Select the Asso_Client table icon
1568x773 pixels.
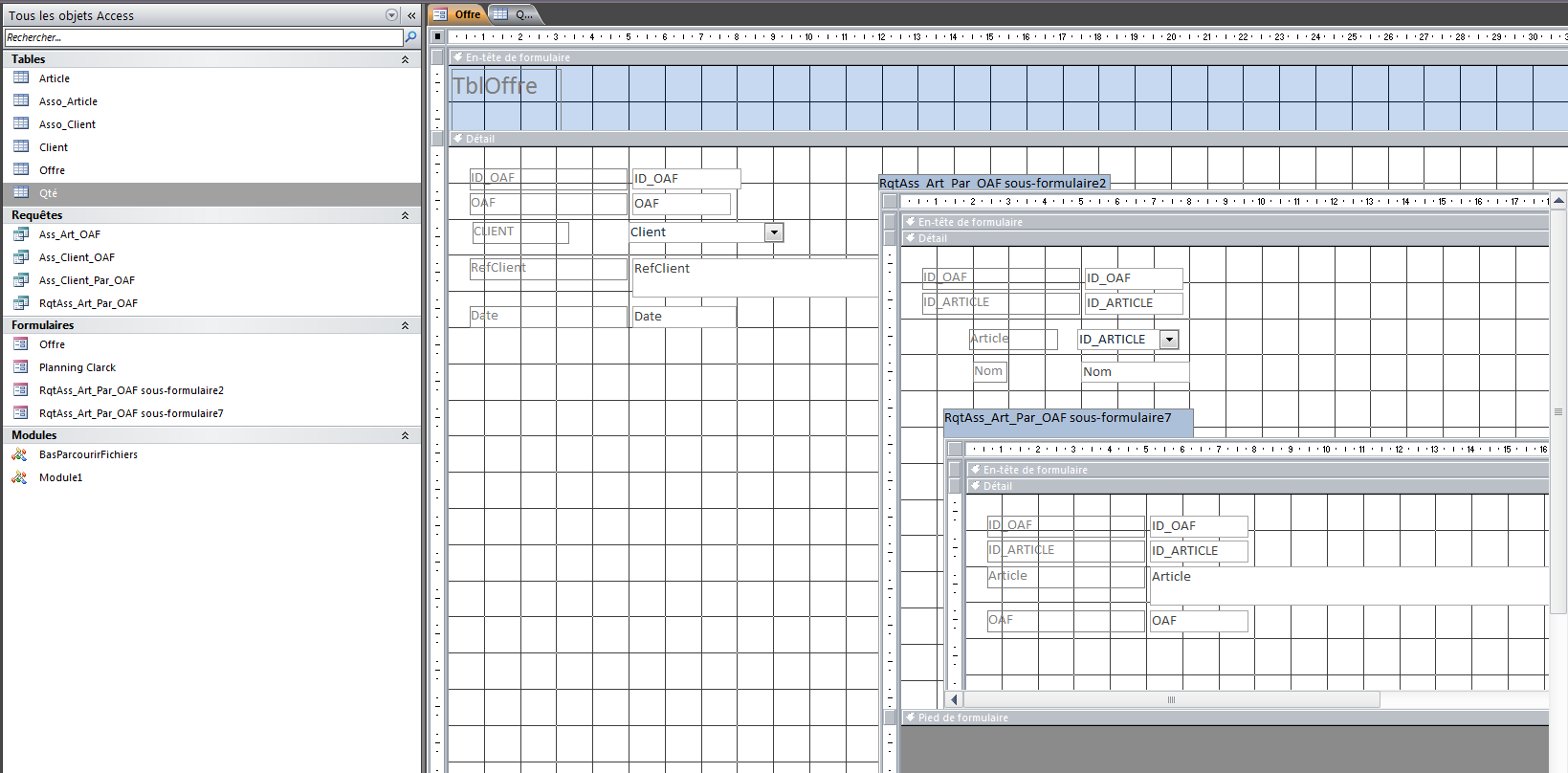(x=21, y=123)
